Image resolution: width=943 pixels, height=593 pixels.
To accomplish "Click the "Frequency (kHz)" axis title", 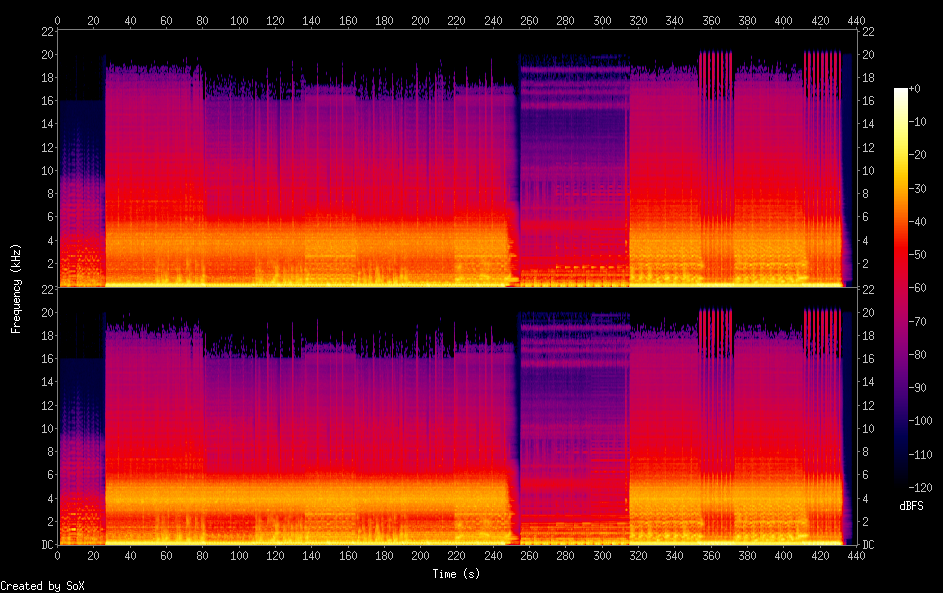I will (16, 289).
